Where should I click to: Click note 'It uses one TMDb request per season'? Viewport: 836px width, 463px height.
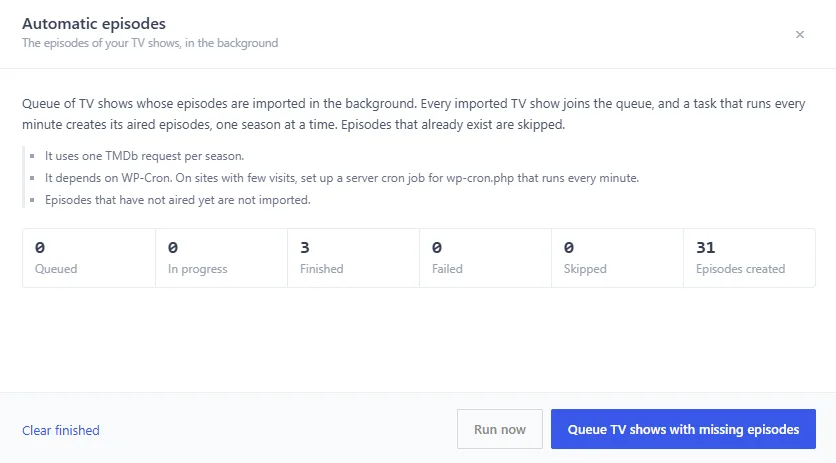[144, 156]
